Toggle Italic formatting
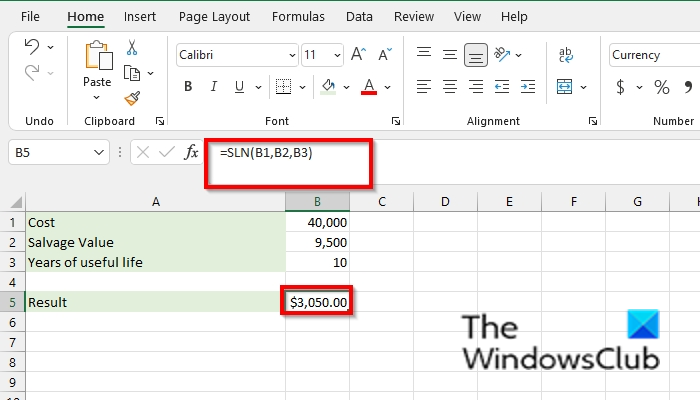 214,87
